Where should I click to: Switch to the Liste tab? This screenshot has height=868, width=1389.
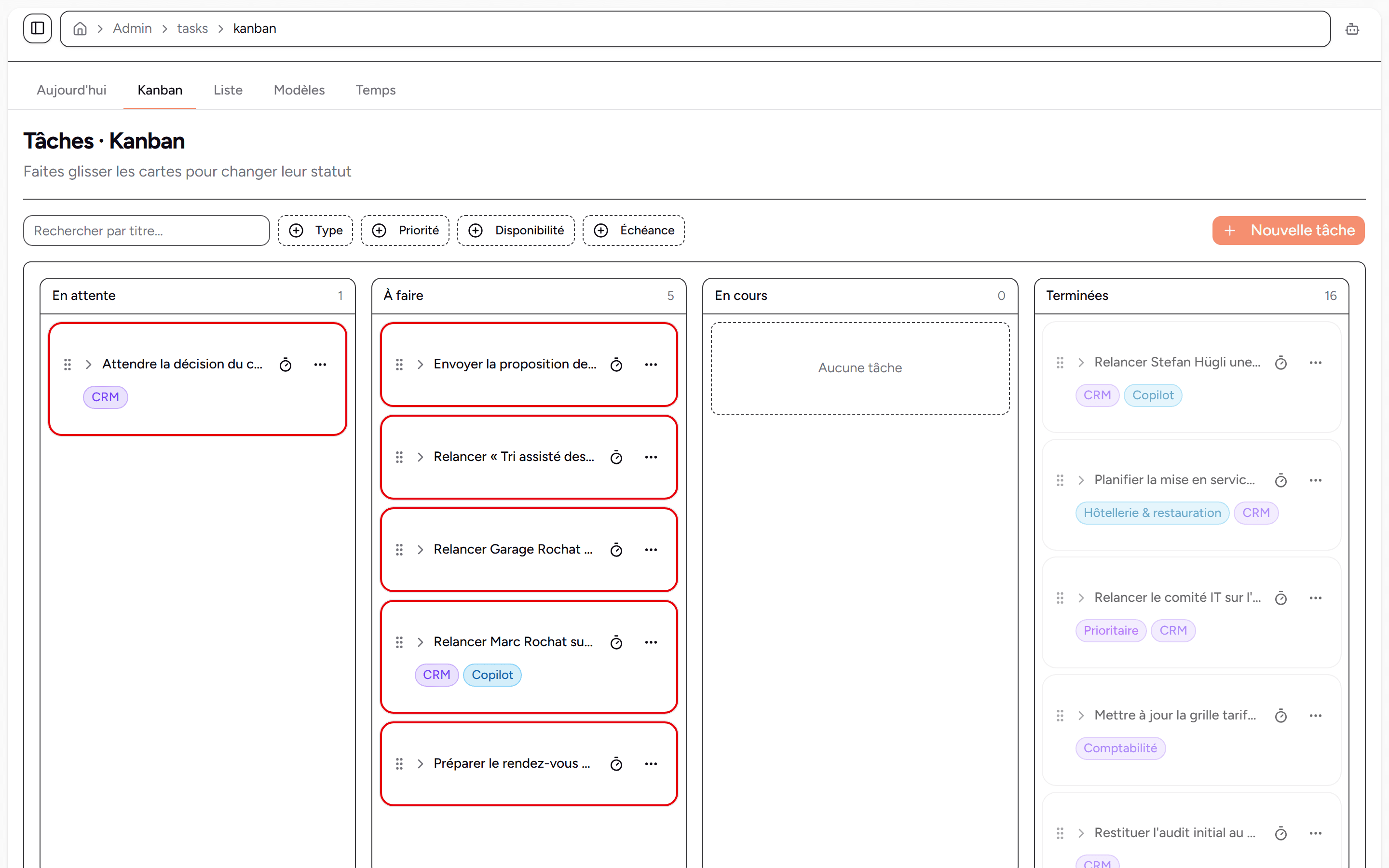228,90
